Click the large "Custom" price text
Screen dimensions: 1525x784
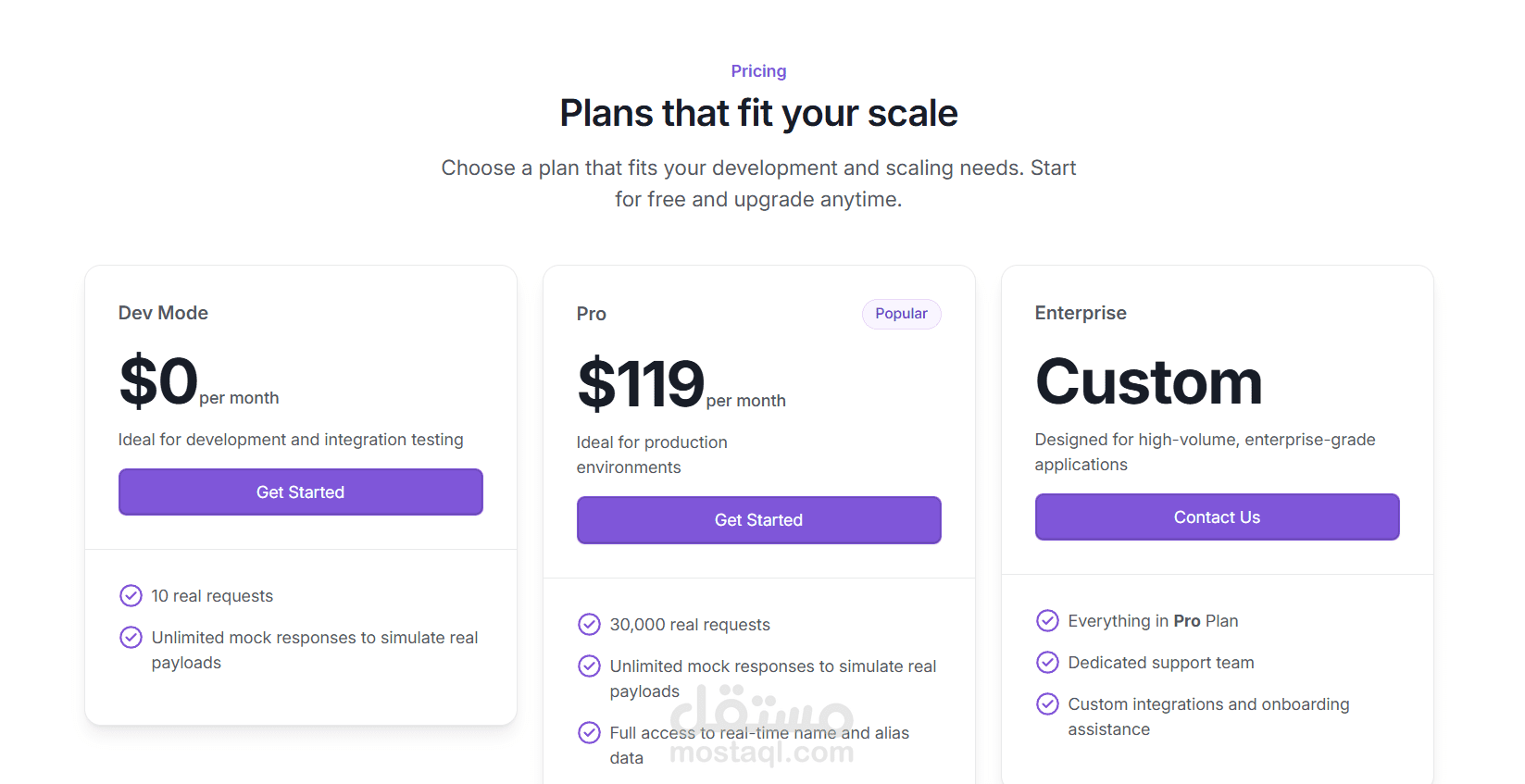(1148, 381)
